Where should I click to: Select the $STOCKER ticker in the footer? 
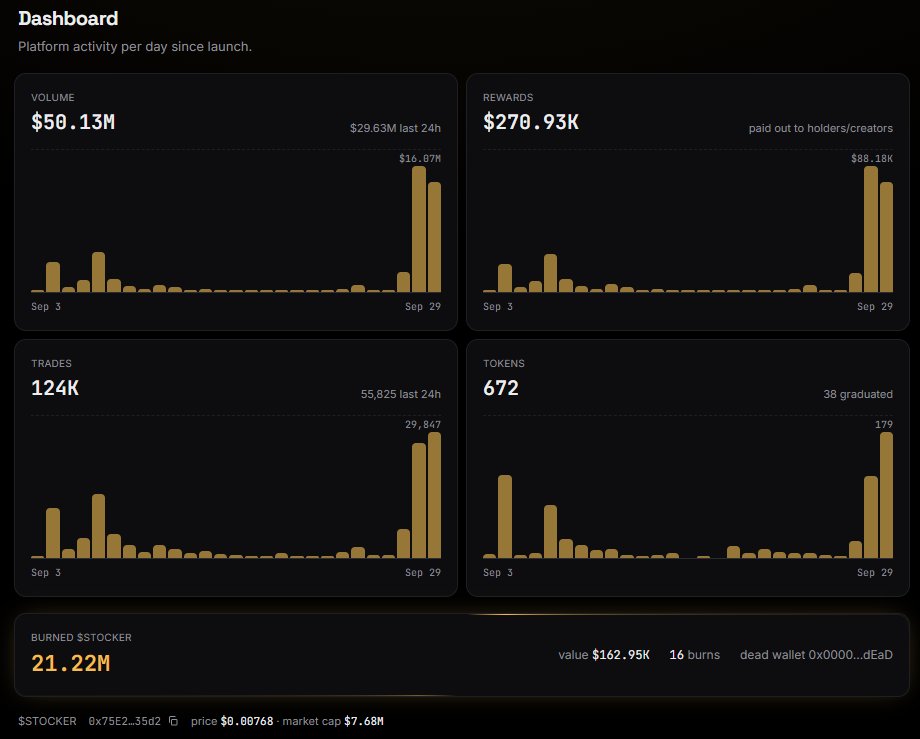48,721
